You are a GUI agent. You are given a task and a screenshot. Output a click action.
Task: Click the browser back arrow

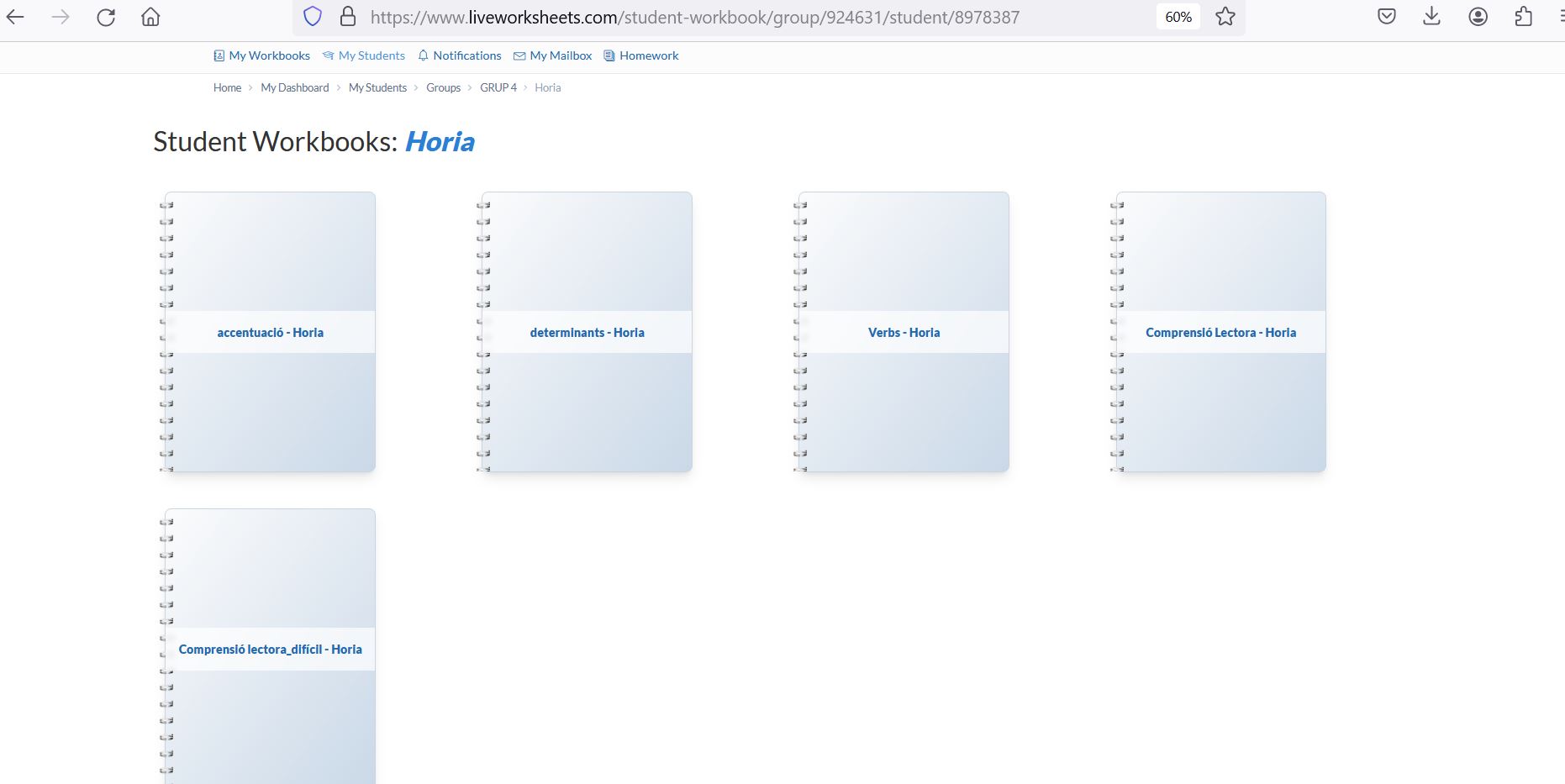(16, 17)
